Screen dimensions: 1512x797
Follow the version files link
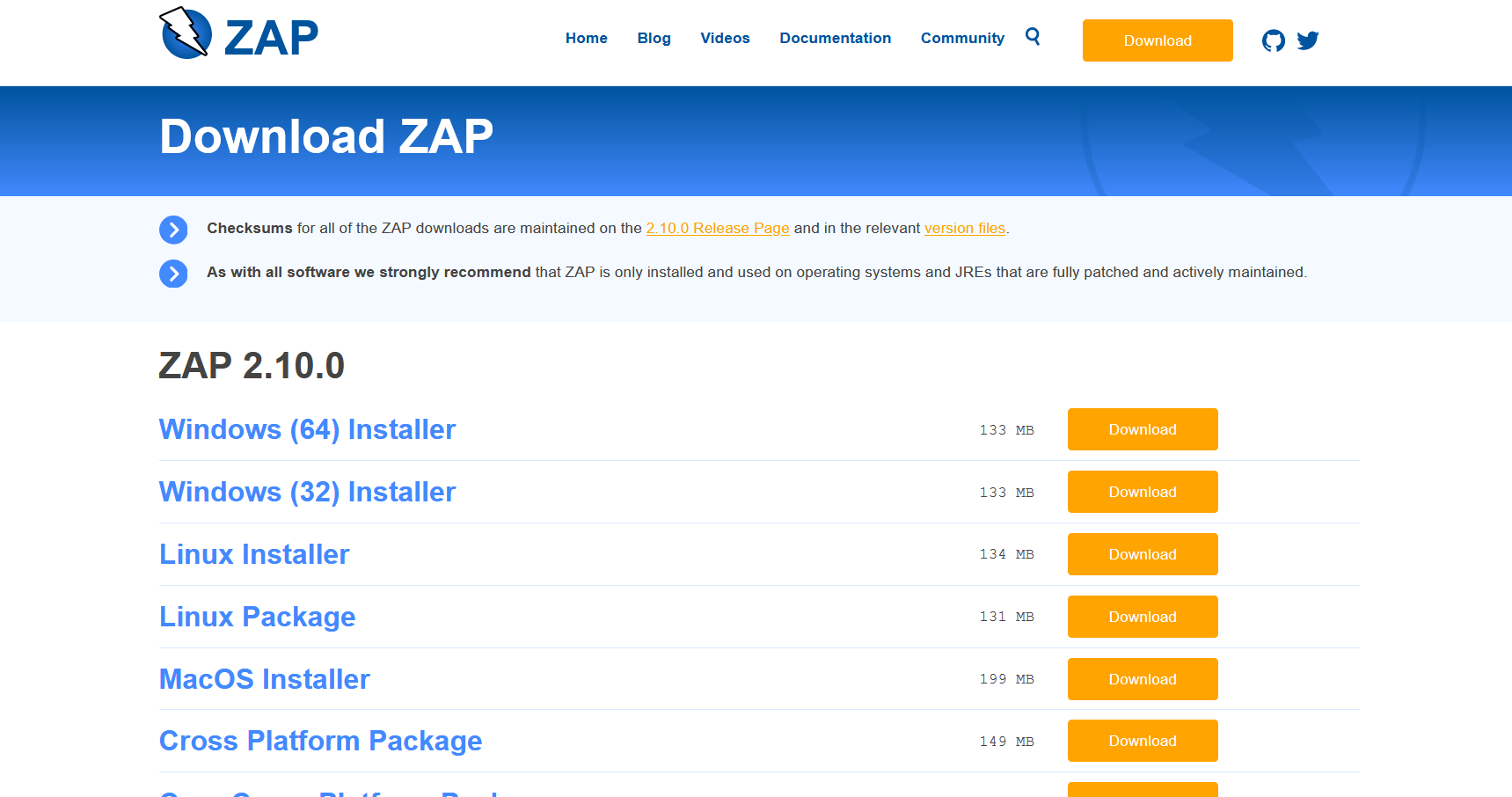tap(965, 228)
